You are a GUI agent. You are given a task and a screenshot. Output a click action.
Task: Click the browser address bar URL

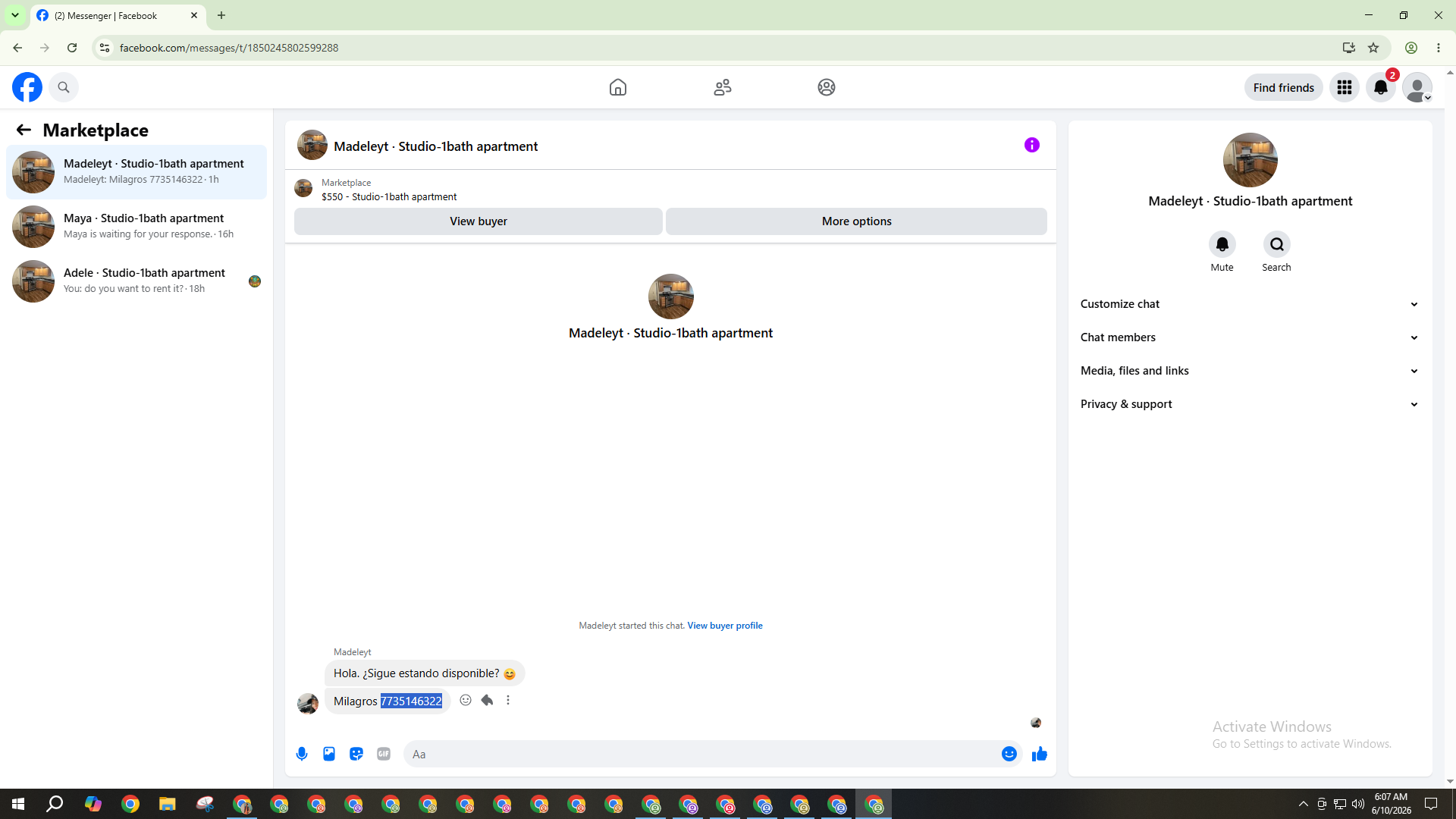[229, 48]
